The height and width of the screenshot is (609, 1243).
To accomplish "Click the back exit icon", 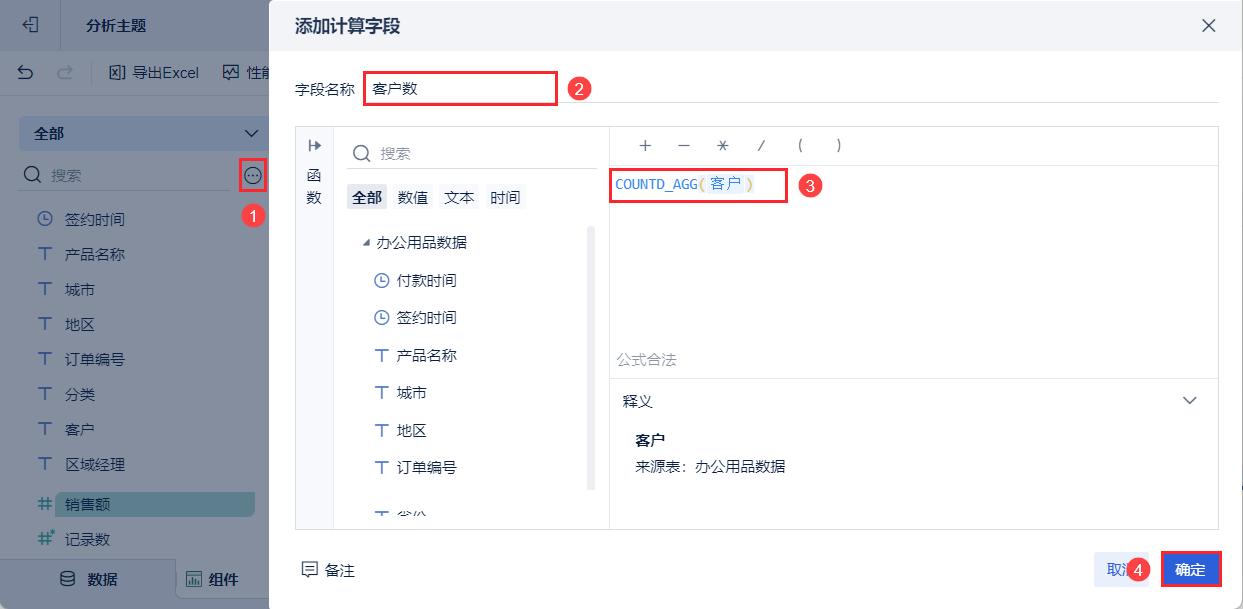I will point(30,25).
